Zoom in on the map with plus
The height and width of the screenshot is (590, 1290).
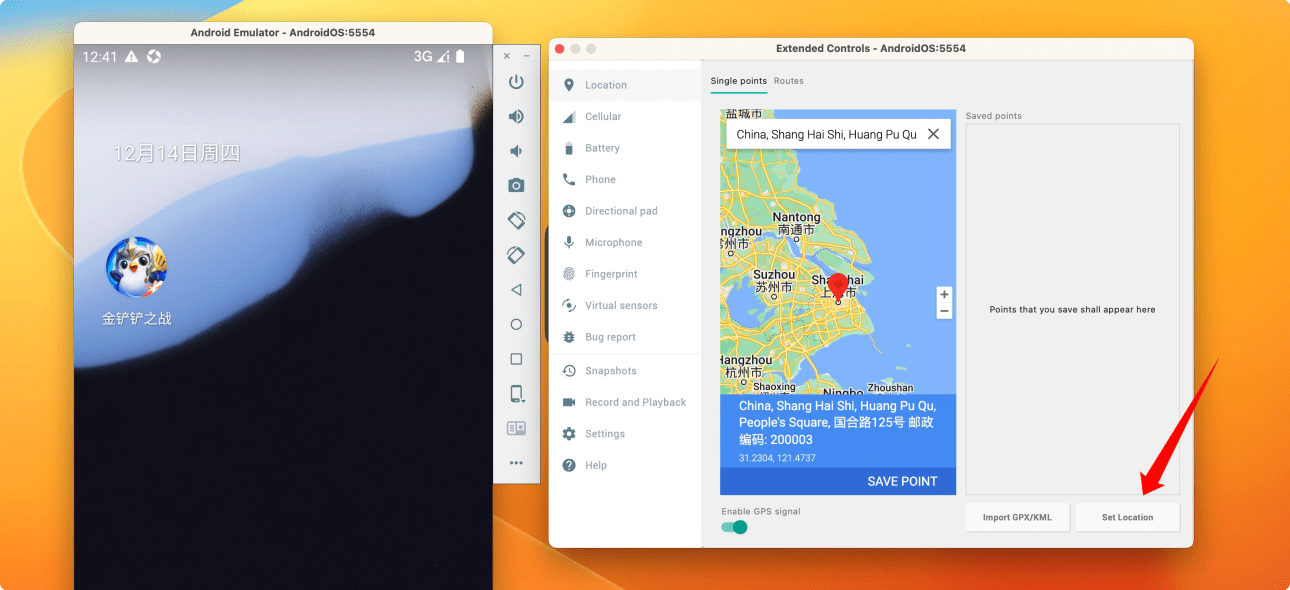point(944,295)
